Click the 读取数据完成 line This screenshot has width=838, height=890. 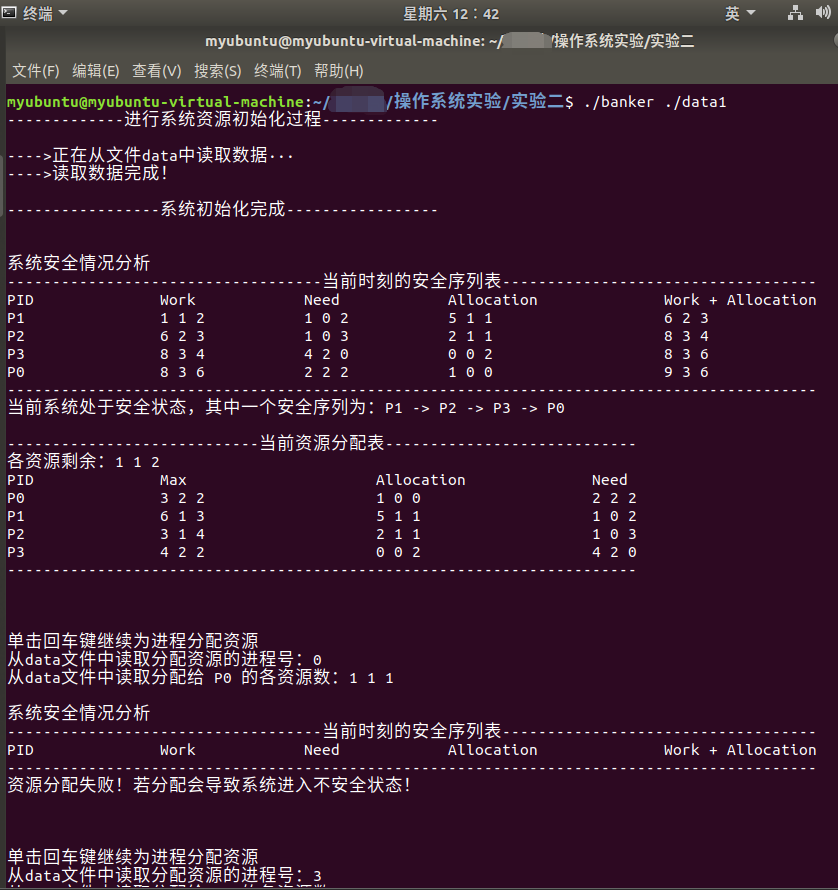pos(88,173)
